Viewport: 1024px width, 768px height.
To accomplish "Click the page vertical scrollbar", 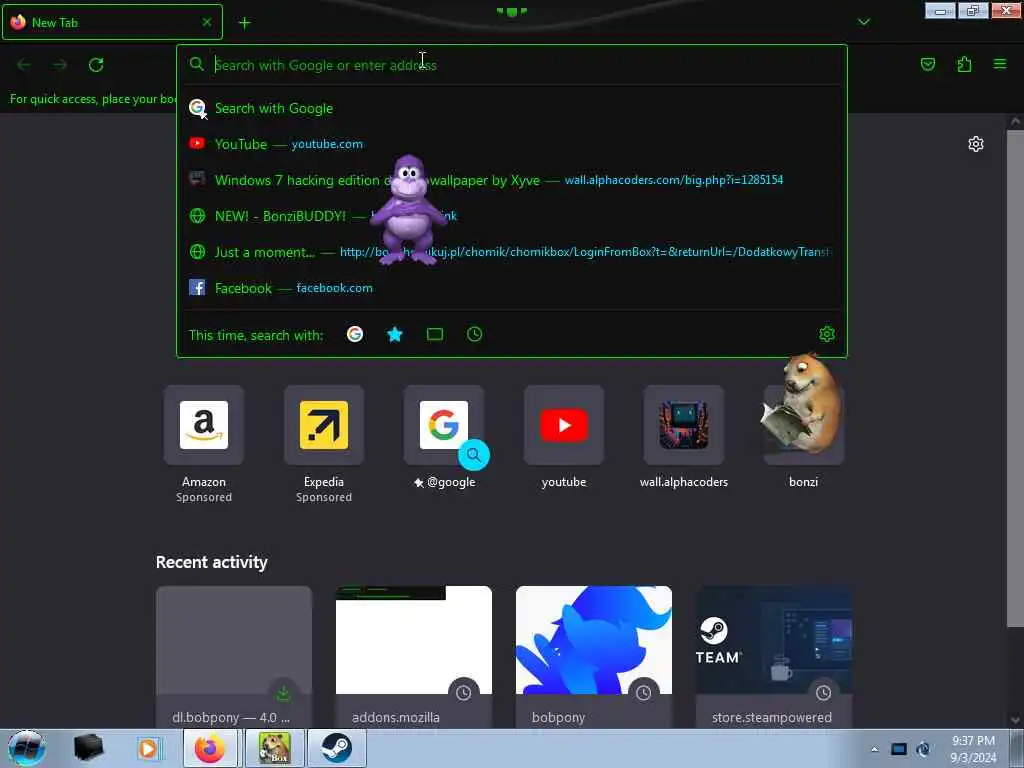I will click(x=1015, y=379).
